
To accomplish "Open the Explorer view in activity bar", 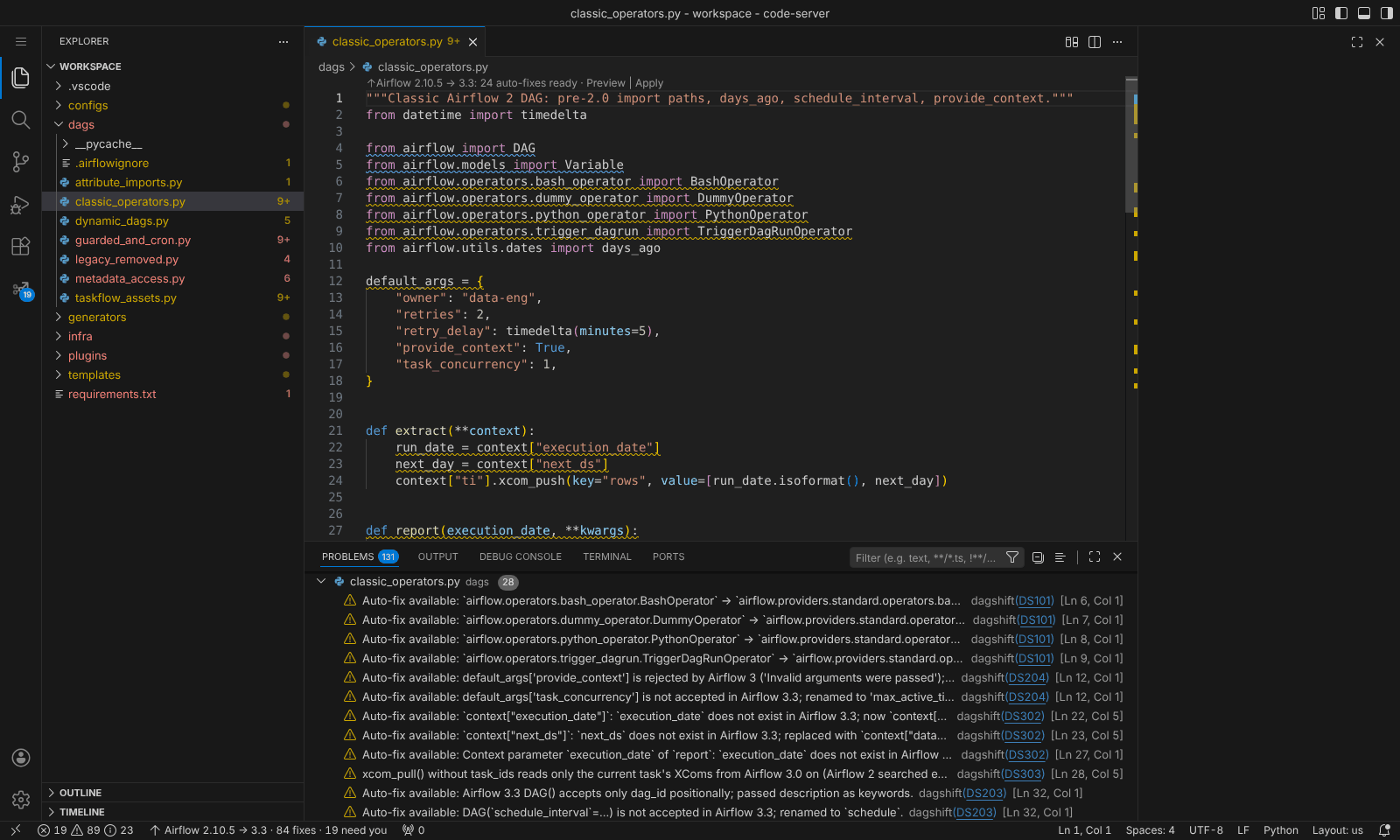I will pos(21,78).
